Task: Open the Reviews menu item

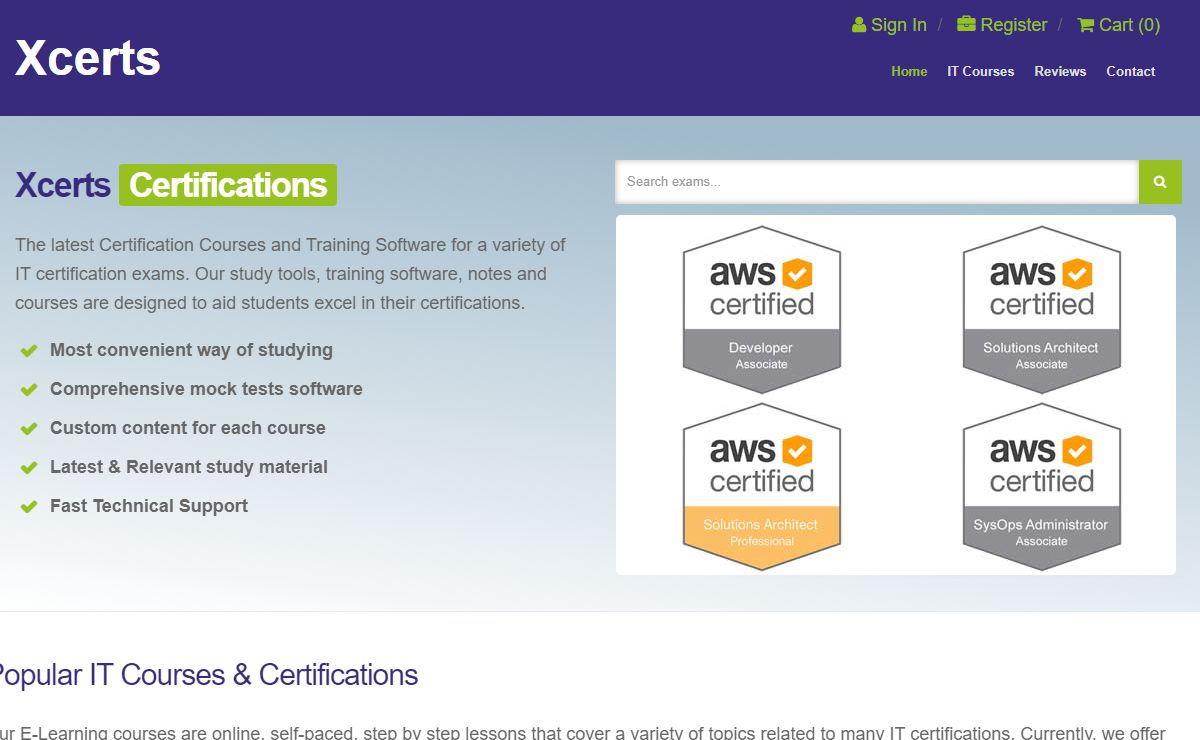Action: 1060,71
